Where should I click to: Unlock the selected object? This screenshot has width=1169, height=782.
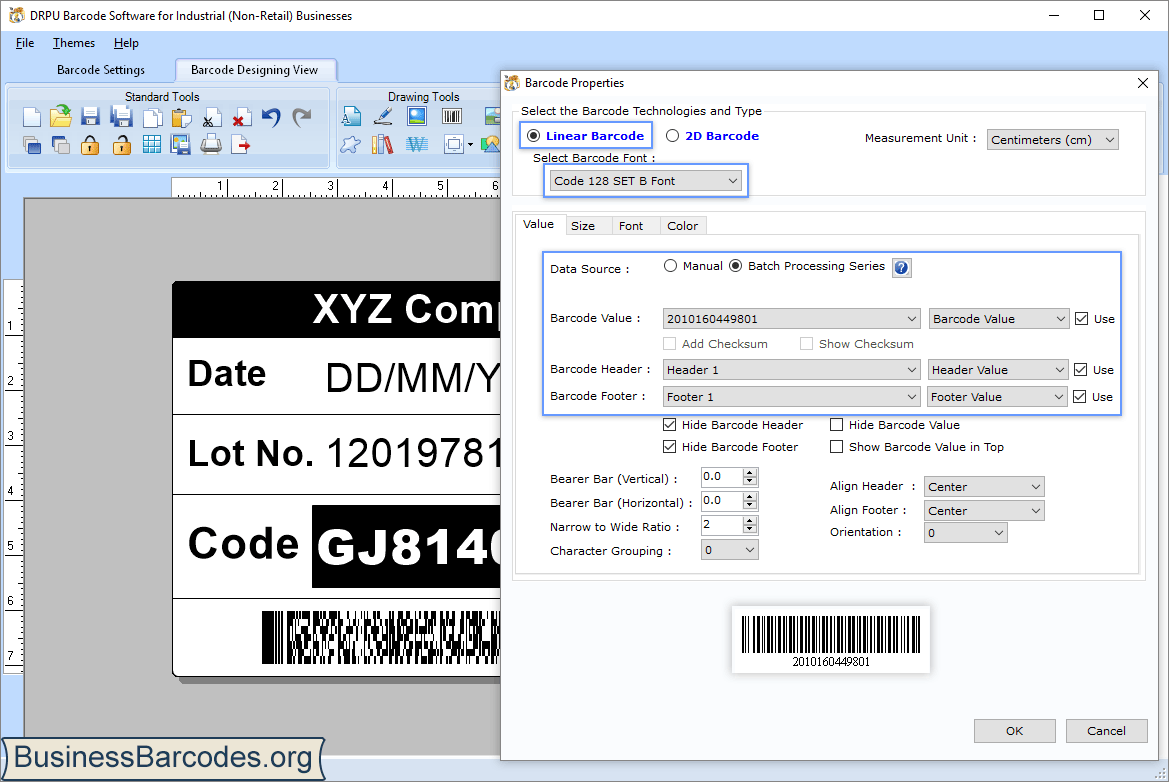click(x=121, y=145)
